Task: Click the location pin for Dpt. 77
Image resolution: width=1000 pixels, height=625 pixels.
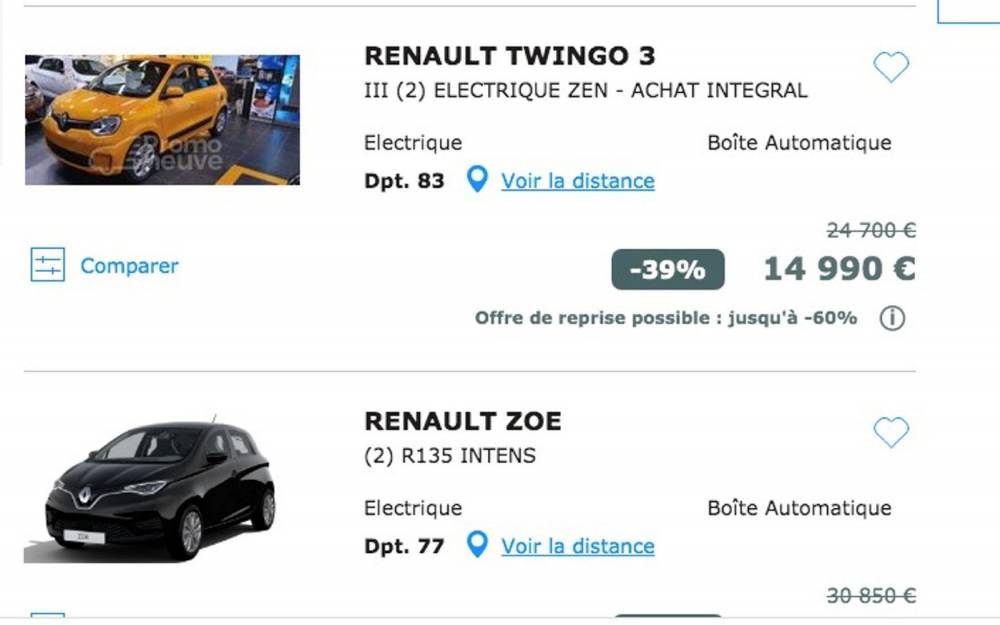Action: [477, 545]
